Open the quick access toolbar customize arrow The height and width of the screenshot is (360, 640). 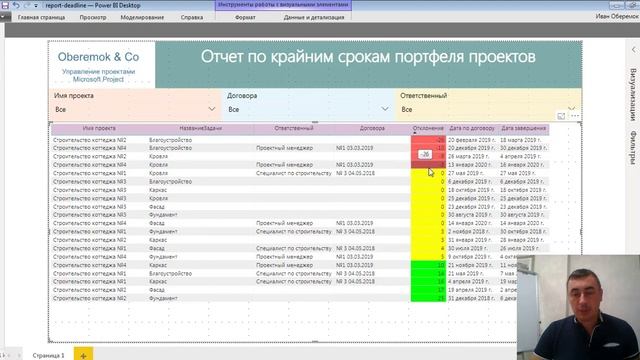coord(36,6)
